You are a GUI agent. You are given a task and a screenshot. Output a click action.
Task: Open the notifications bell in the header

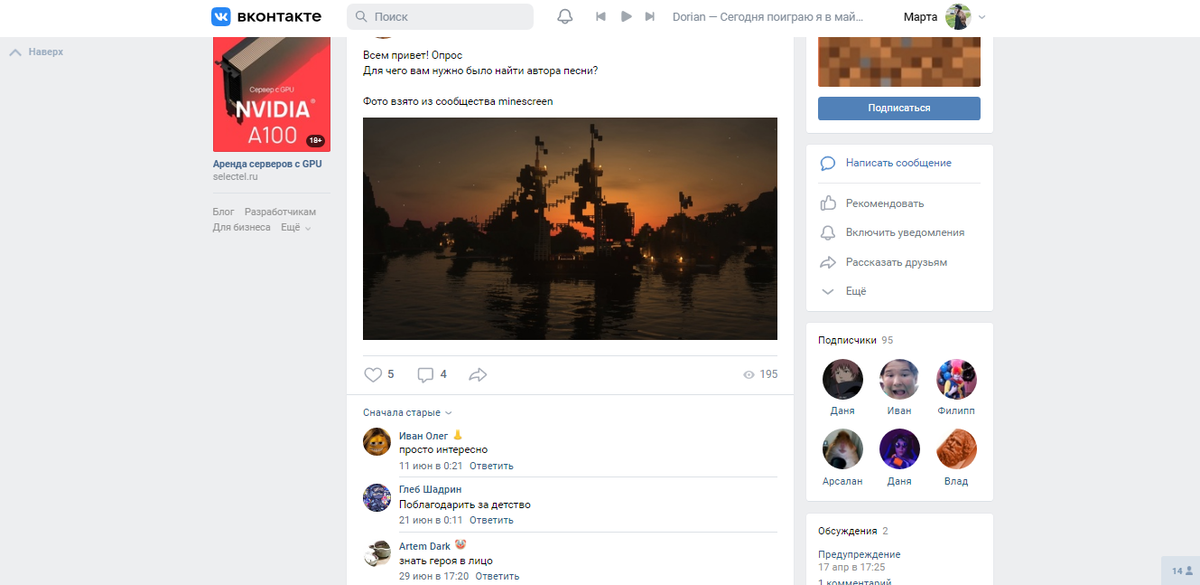(x=565, y=17)
